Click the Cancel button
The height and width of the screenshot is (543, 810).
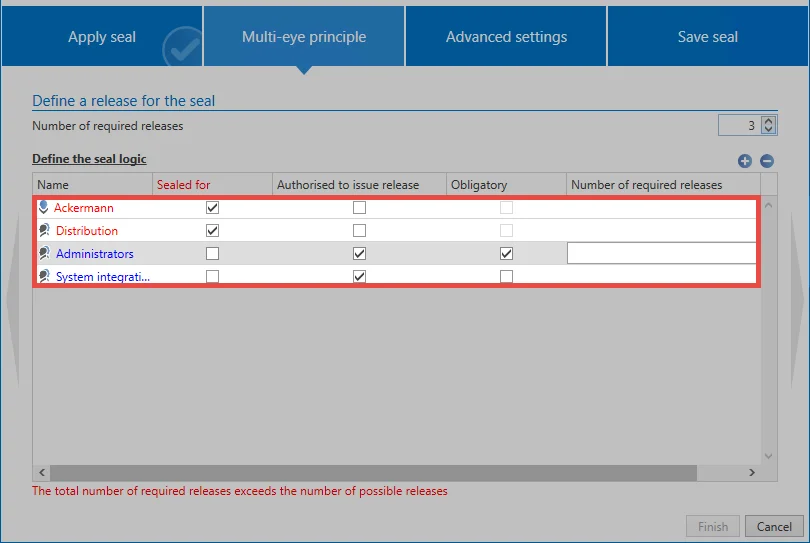[x=774, y=526]
